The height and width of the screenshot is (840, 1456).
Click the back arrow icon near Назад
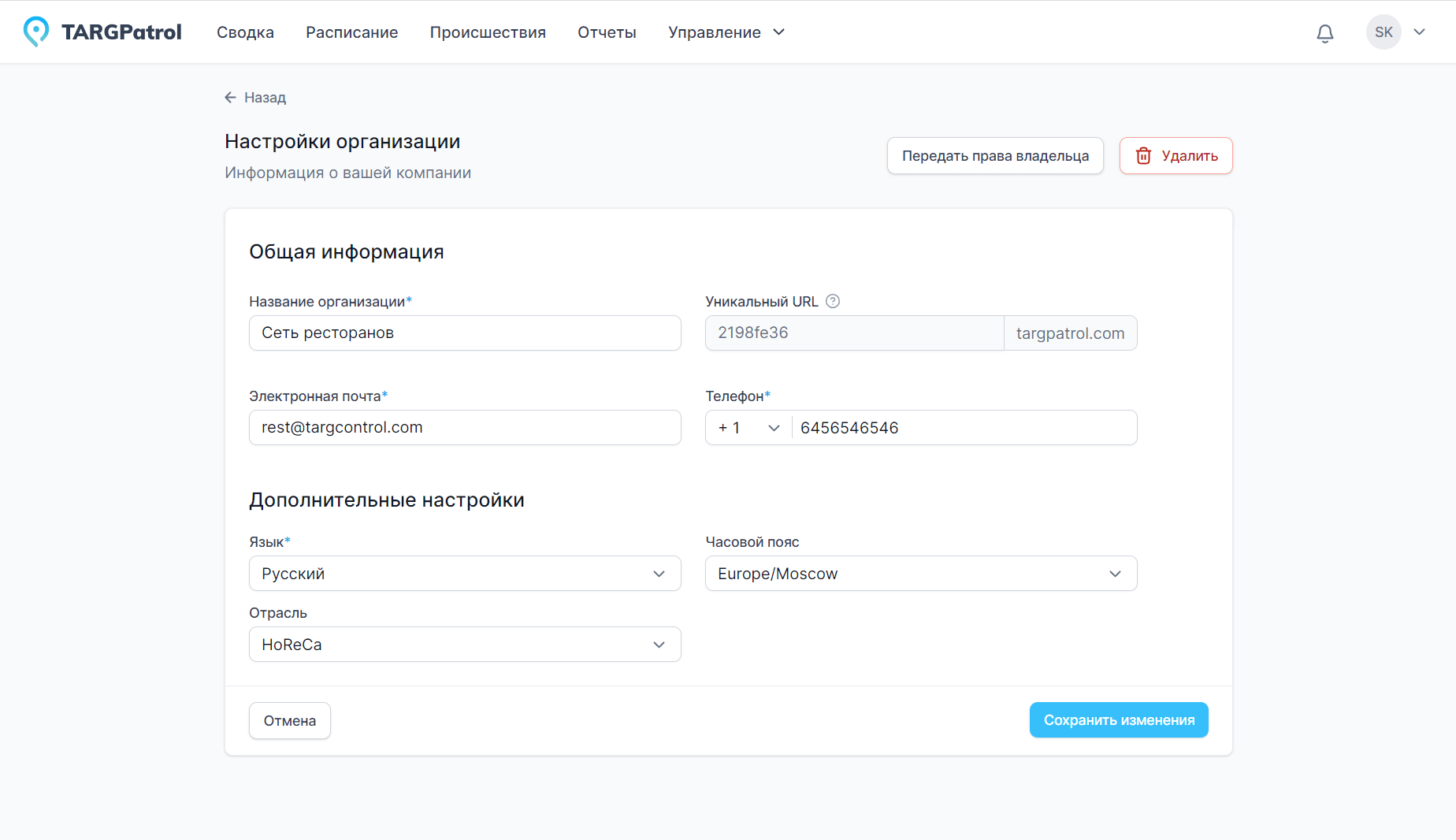coord(230,97)
